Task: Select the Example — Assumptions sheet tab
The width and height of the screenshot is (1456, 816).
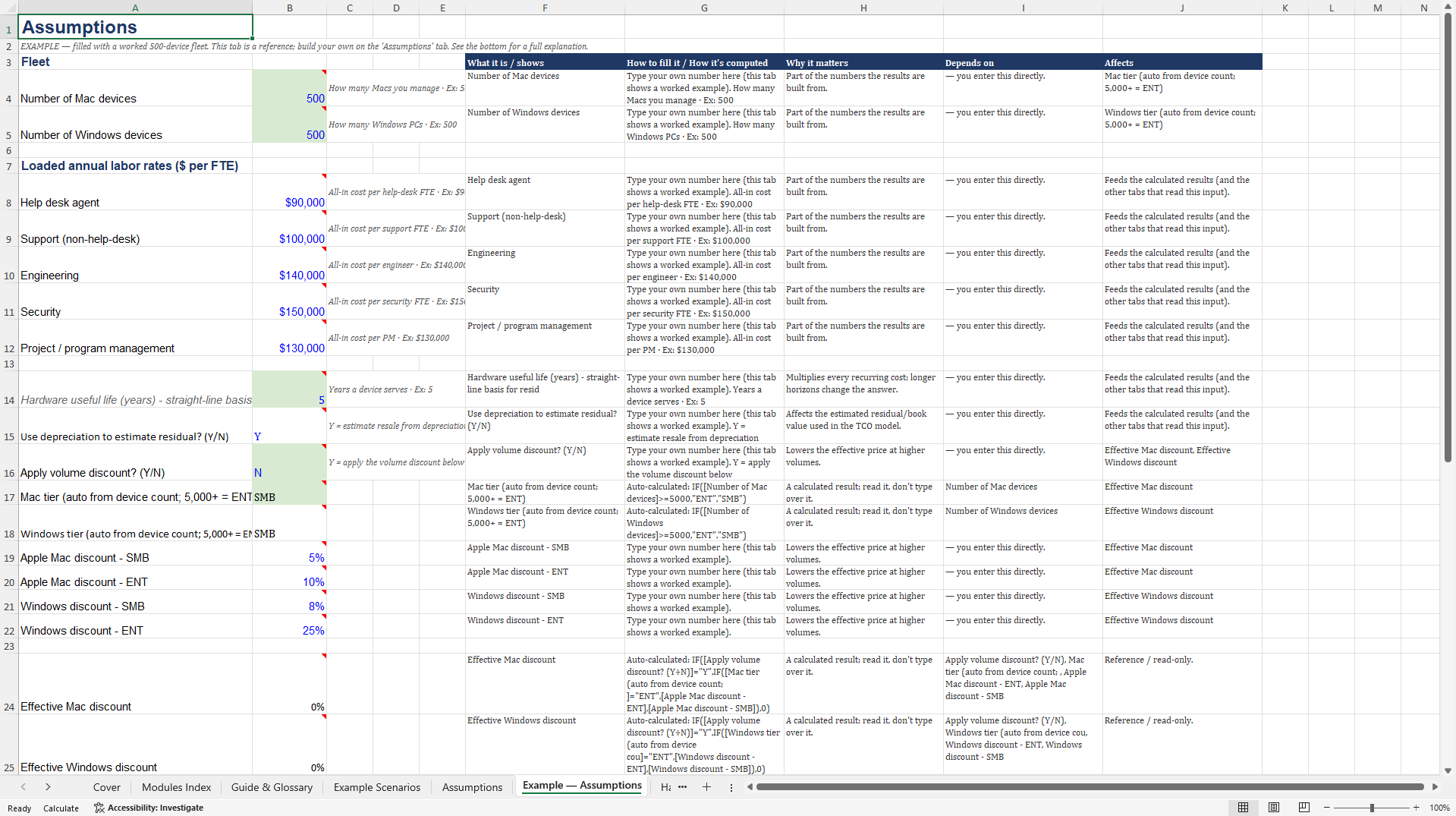Action: click(x=582, y=786)
